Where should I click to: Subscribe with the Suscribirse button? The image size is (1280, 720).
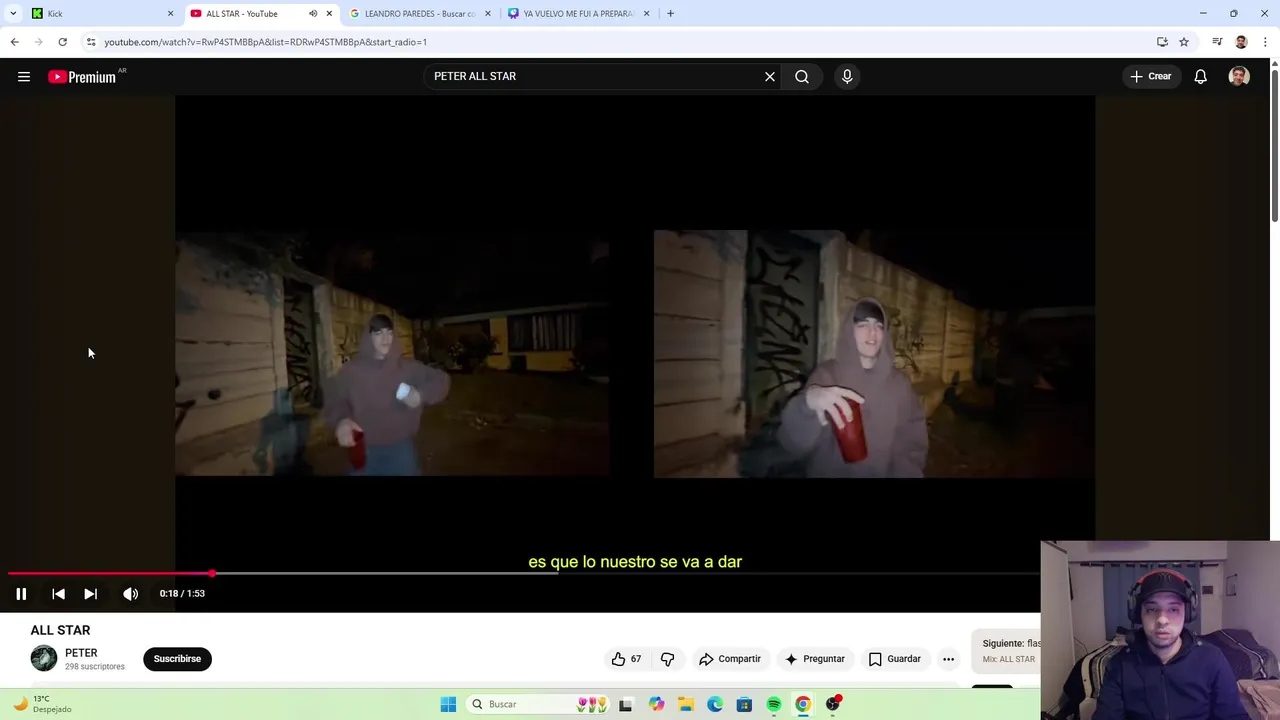177,659
